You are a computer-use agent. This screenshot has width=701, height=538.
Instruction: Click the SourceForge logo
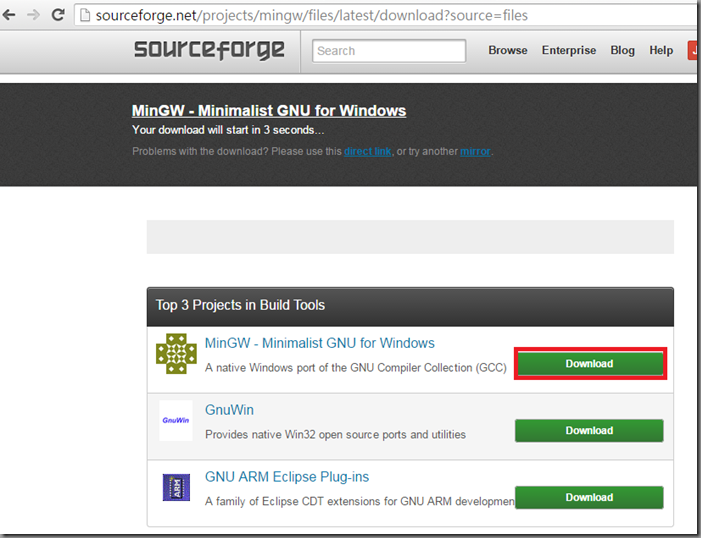point(209,50)
